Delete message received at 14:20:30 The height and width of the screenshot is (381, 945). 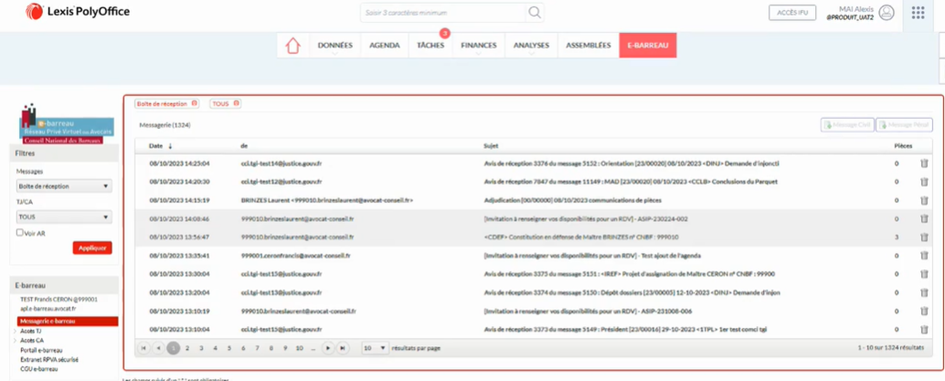point(924,181)
